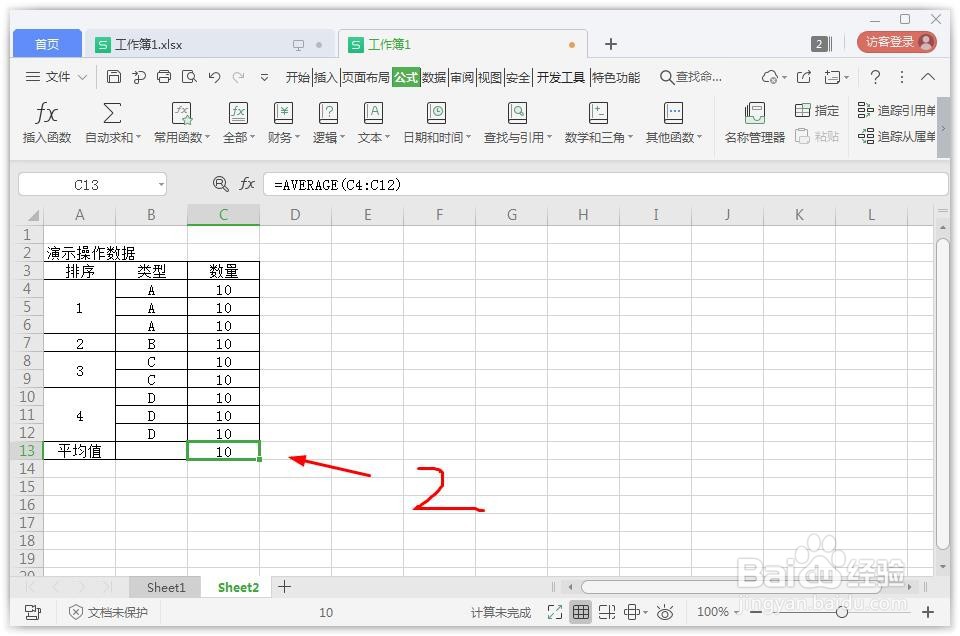Click the search command (查找命令) box
This screenshot has width=960, height=636.
tap(691, 77)
